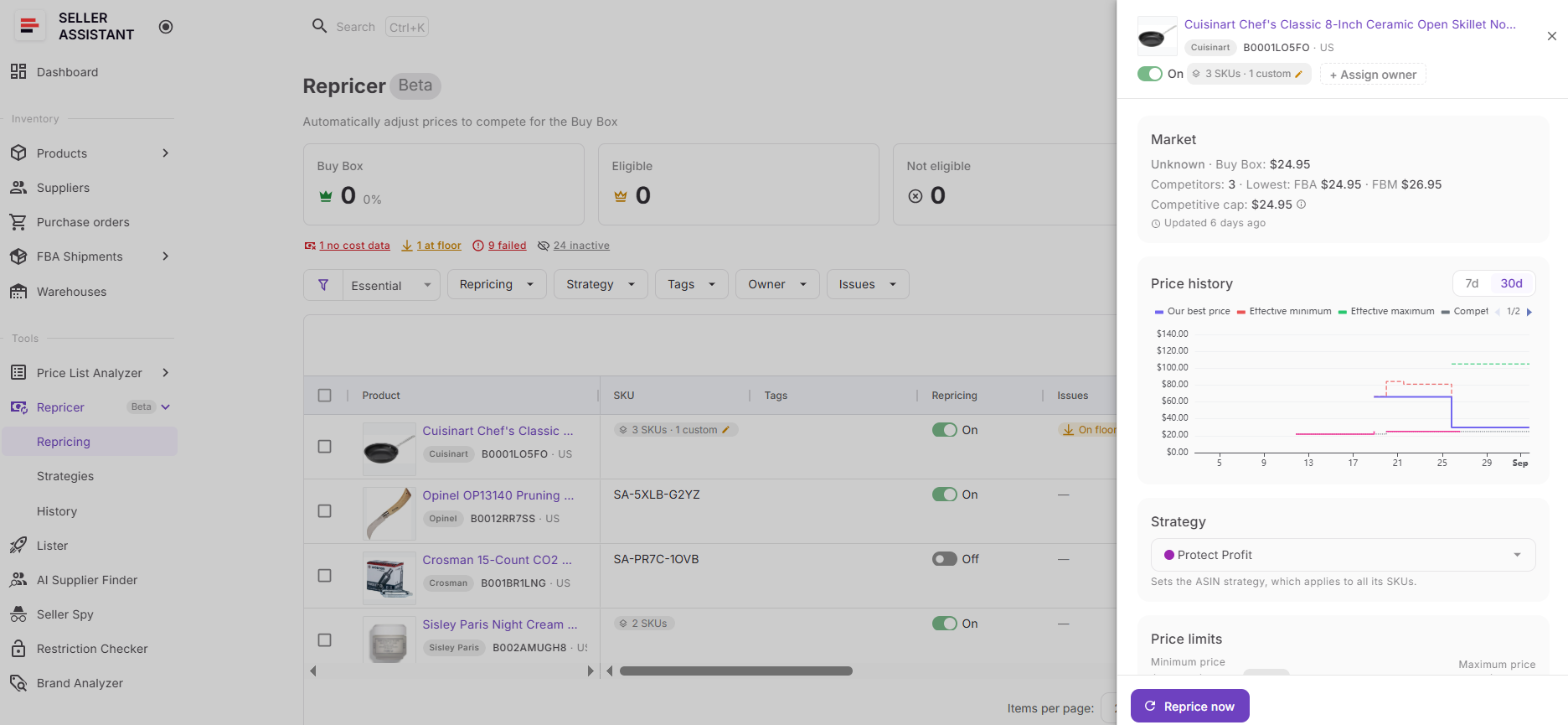1568x725 pixels.
Task: Click the Seller Assistant logo icon
Action: [x=29, y=26]
